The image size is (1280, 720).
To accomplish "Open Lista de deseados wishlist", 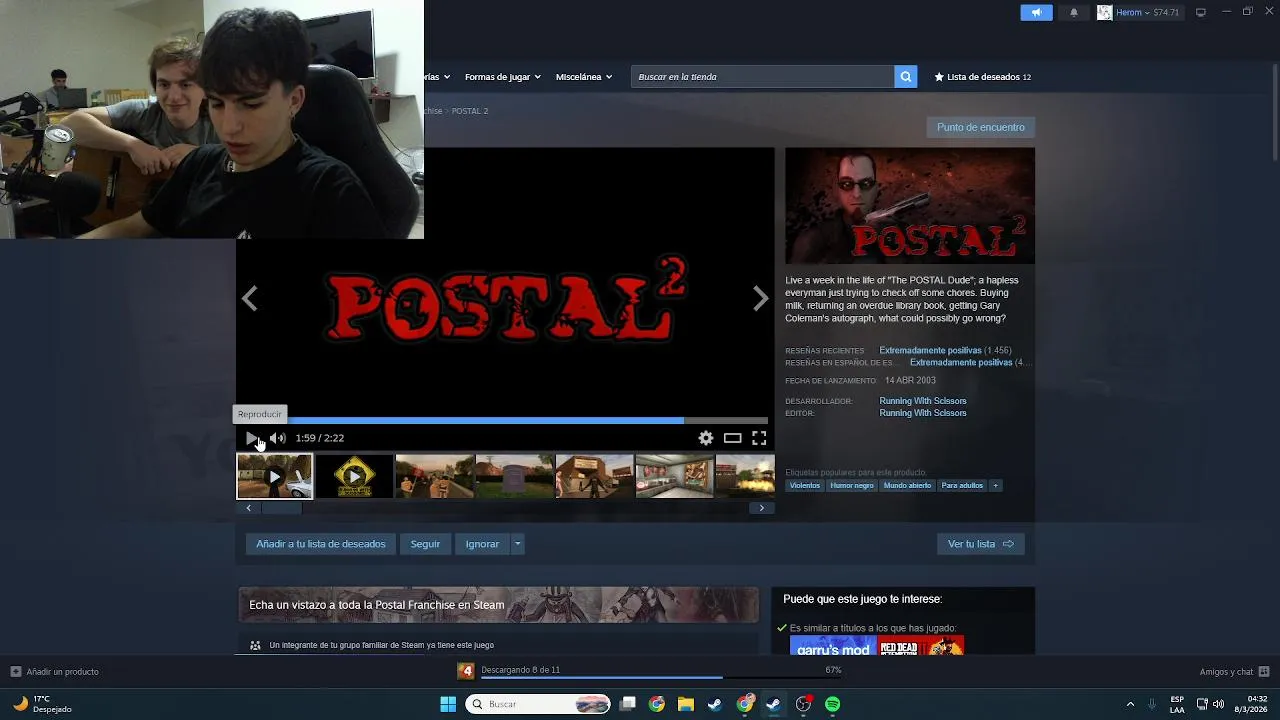I will [982, 77].
